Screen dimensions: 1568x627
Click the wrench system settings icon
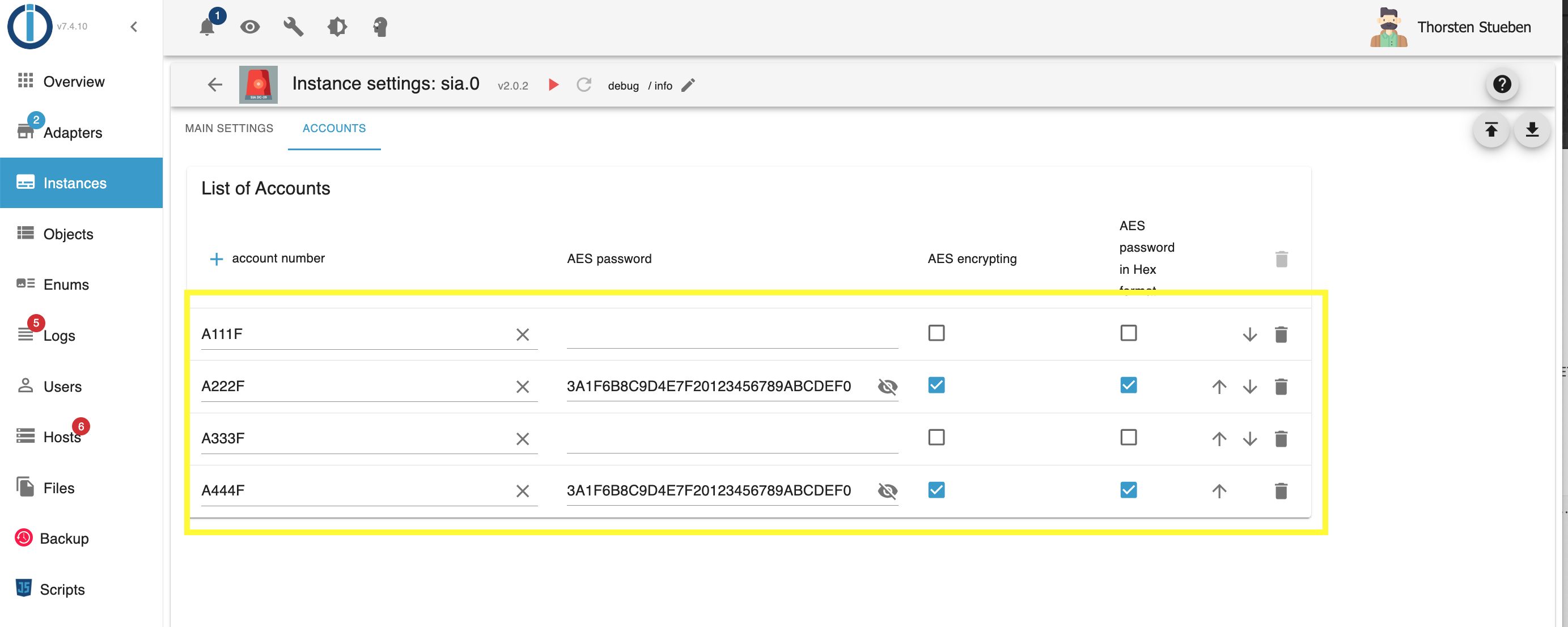(294, 27)
